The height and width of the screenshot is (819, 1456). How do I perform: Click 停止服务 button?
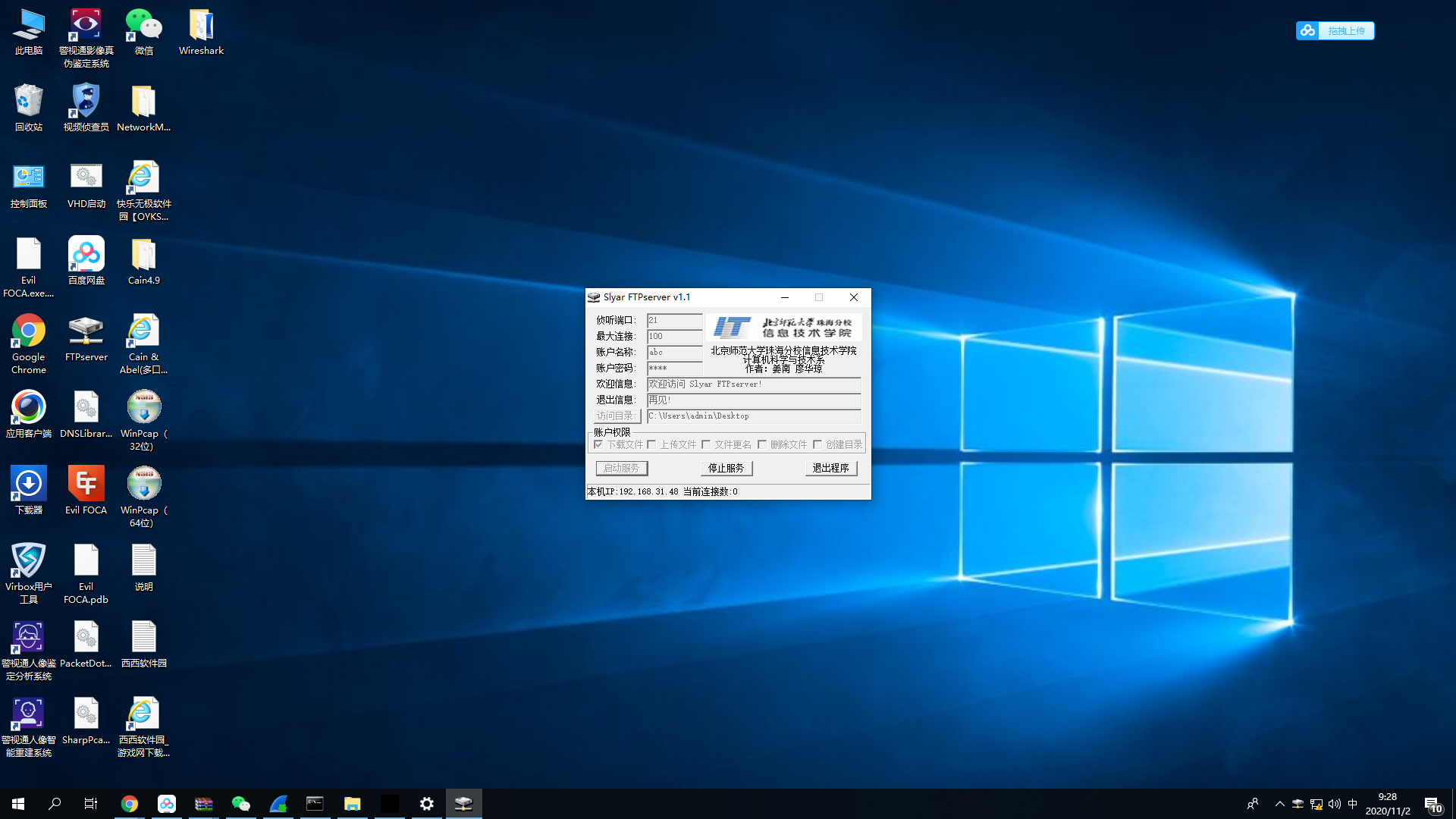tap(726, 468)
